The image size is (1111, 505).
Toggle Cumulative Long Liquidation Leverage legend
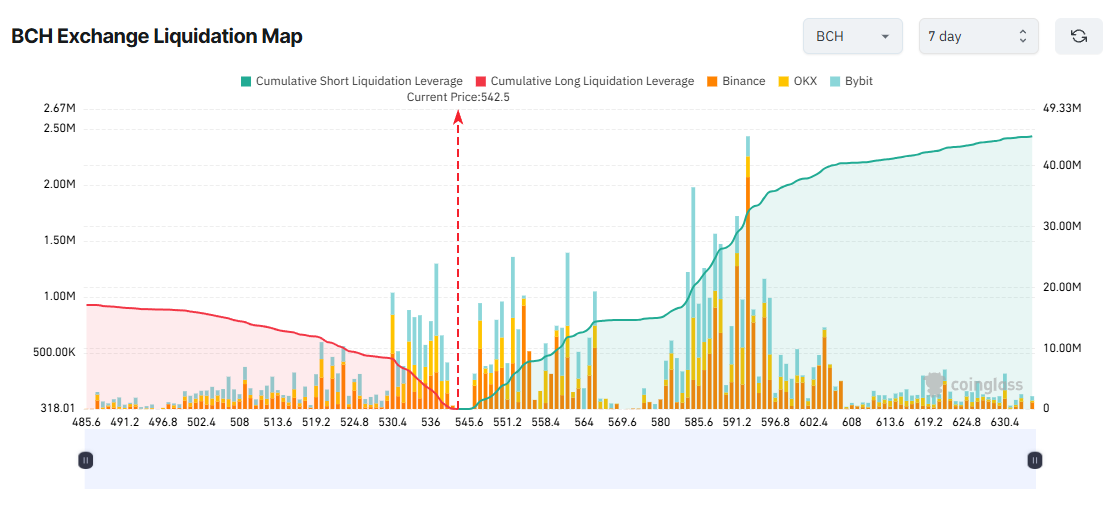[x=592, y=81]
